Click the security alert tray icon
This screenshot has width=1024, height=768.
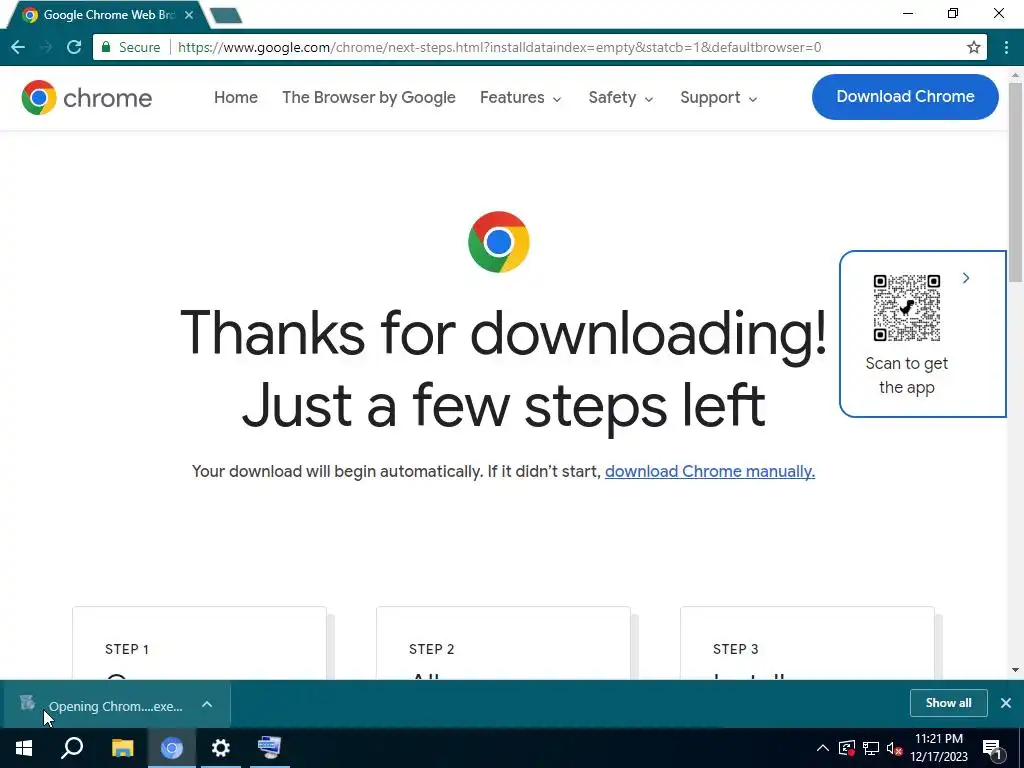[847, 748]
